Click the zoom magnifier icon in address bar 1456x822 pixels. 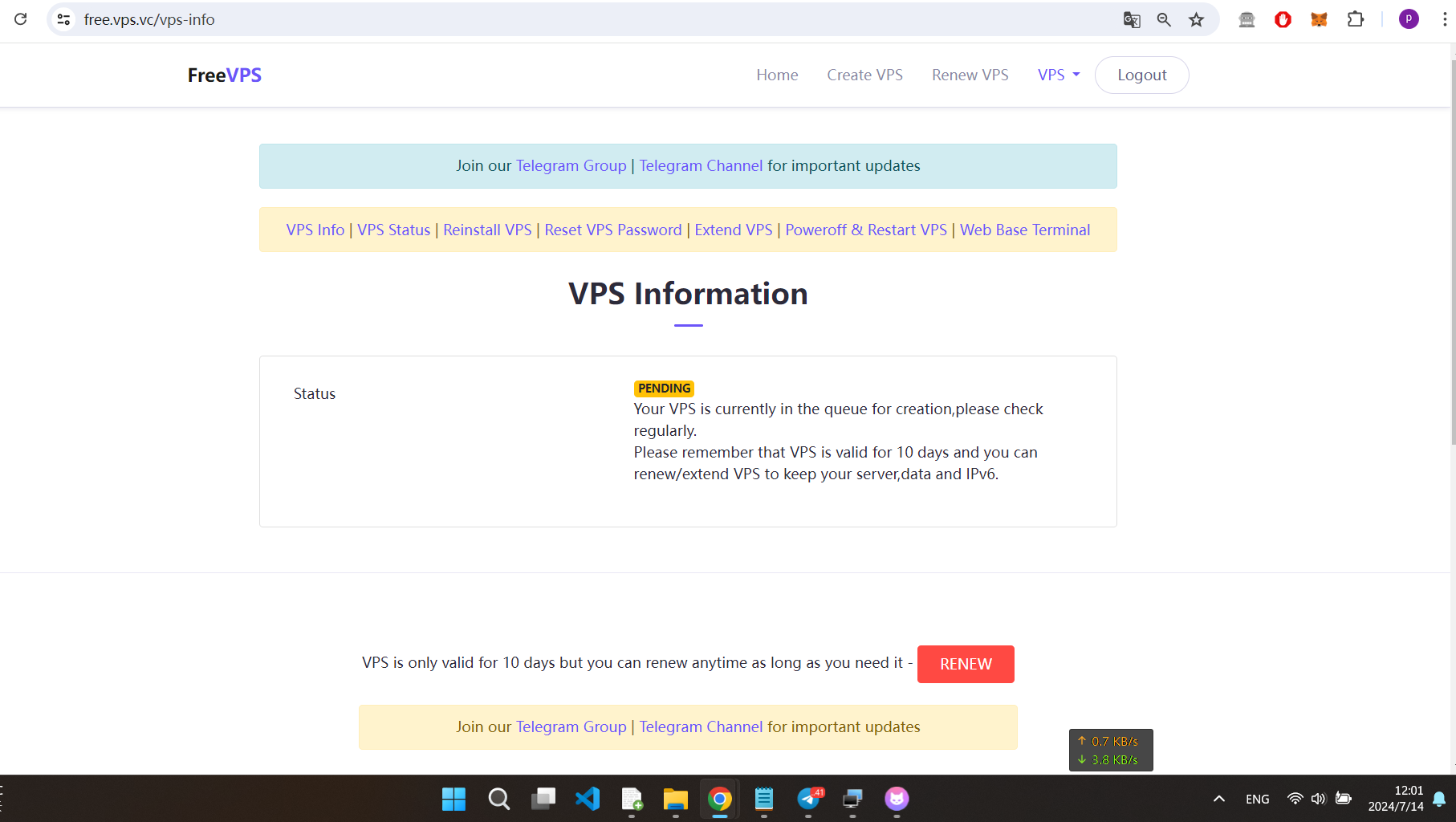pos(1164,20)
